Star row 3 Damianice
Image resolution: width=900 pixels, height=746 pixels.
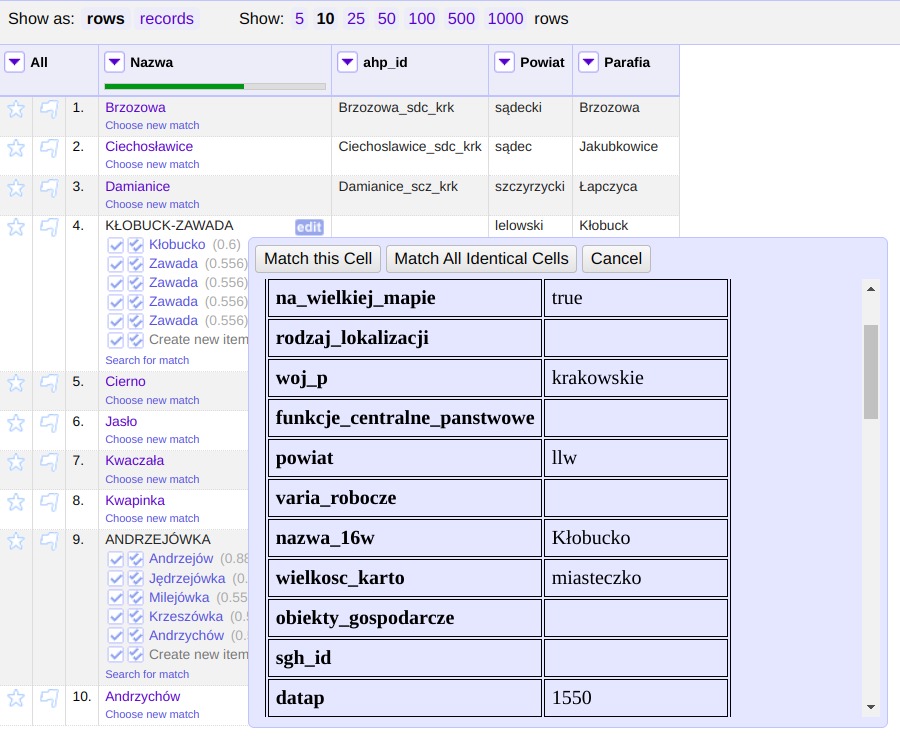point(16,188)
